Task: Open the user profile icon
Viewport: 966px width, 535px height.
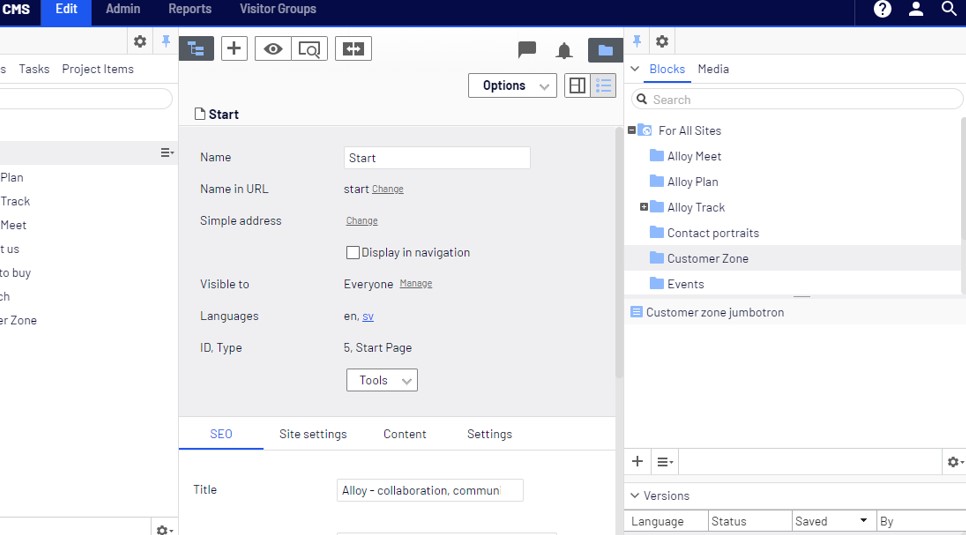Action: [x=916, y=10]
